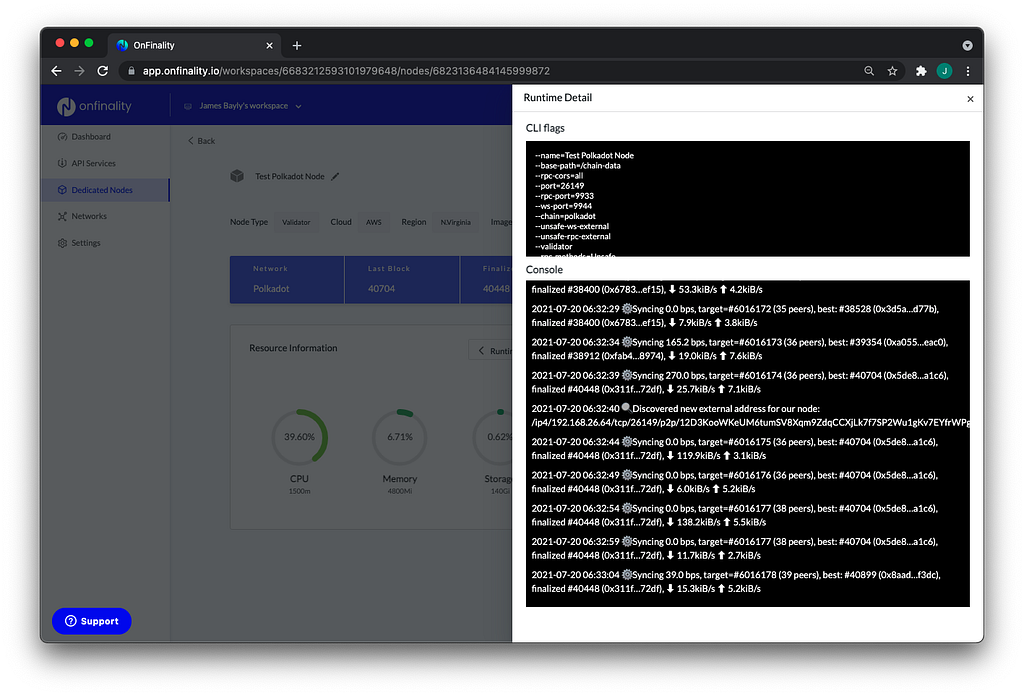Click the --chain=polkadot CLI flag line
1024x696 pixels.
tap(565, 216)
